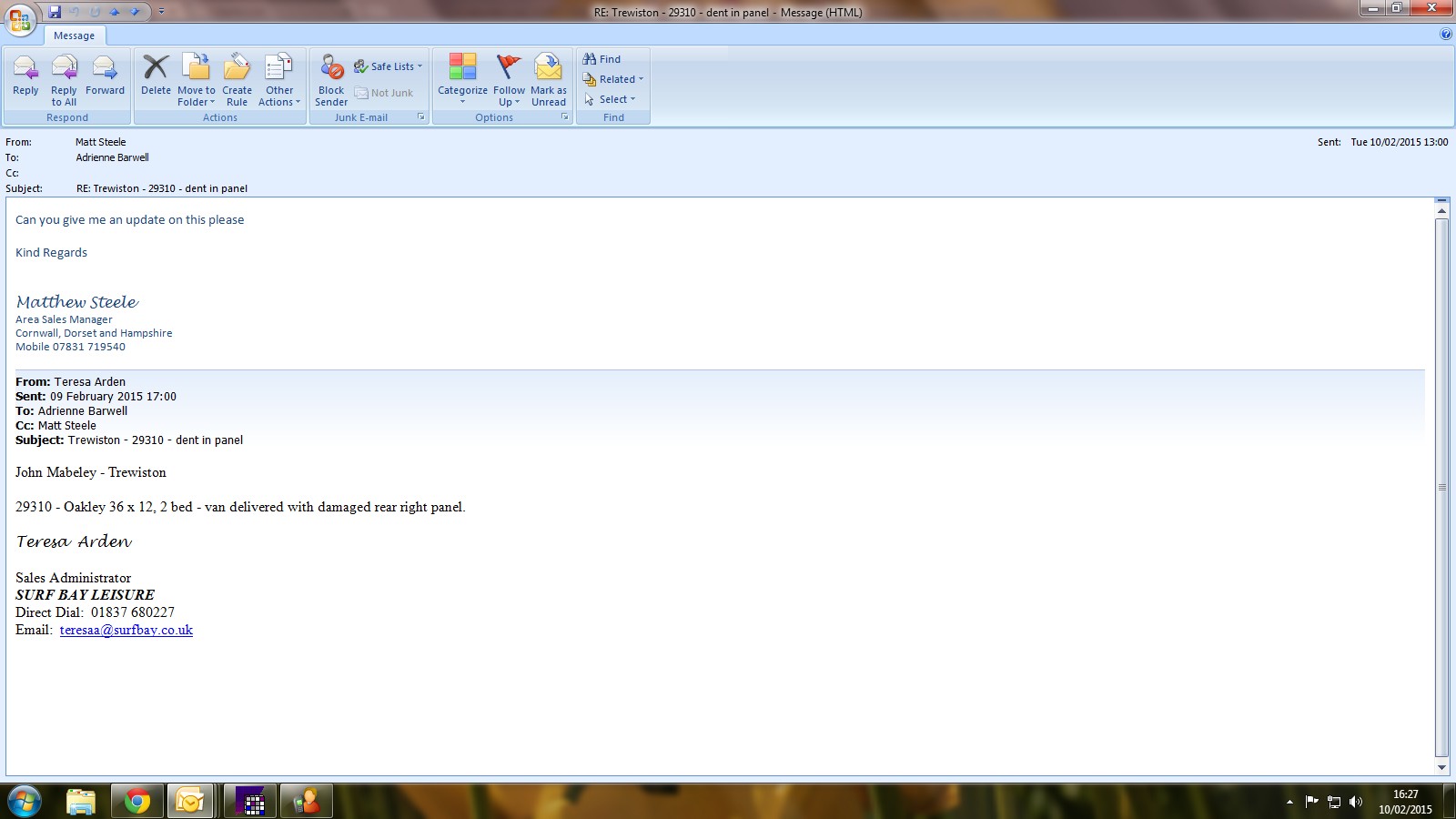The image size is (1456, 819).
Task: Click the '29310 - Oakley 36 x 12' line
Action: tap(240, 507)
